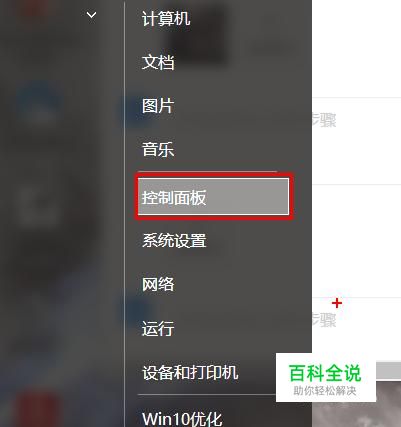Viewport: 401px width, 427px height.
Task: Click the upper gray 步骤 text
Action: [x=324, y=120]
